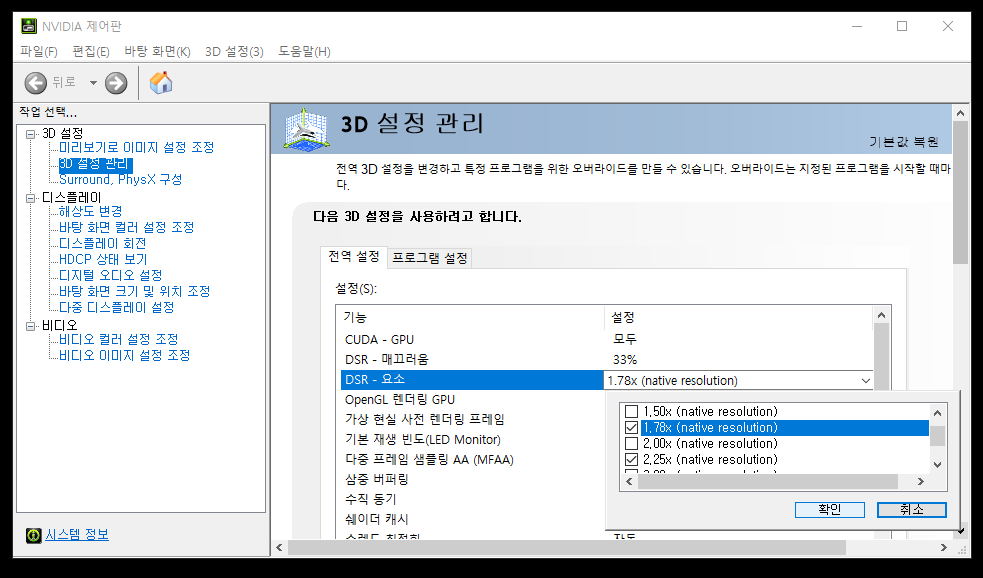Uncheck the 1.78x native resolution checkbox

click(x=631, y=428)
